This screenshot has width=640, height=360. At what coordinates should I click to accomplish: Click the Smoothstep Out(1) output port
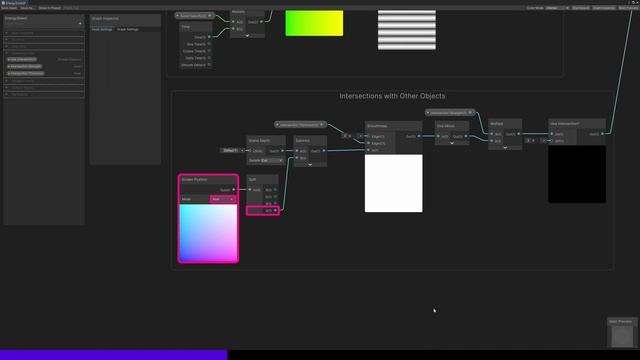point(419,136)
